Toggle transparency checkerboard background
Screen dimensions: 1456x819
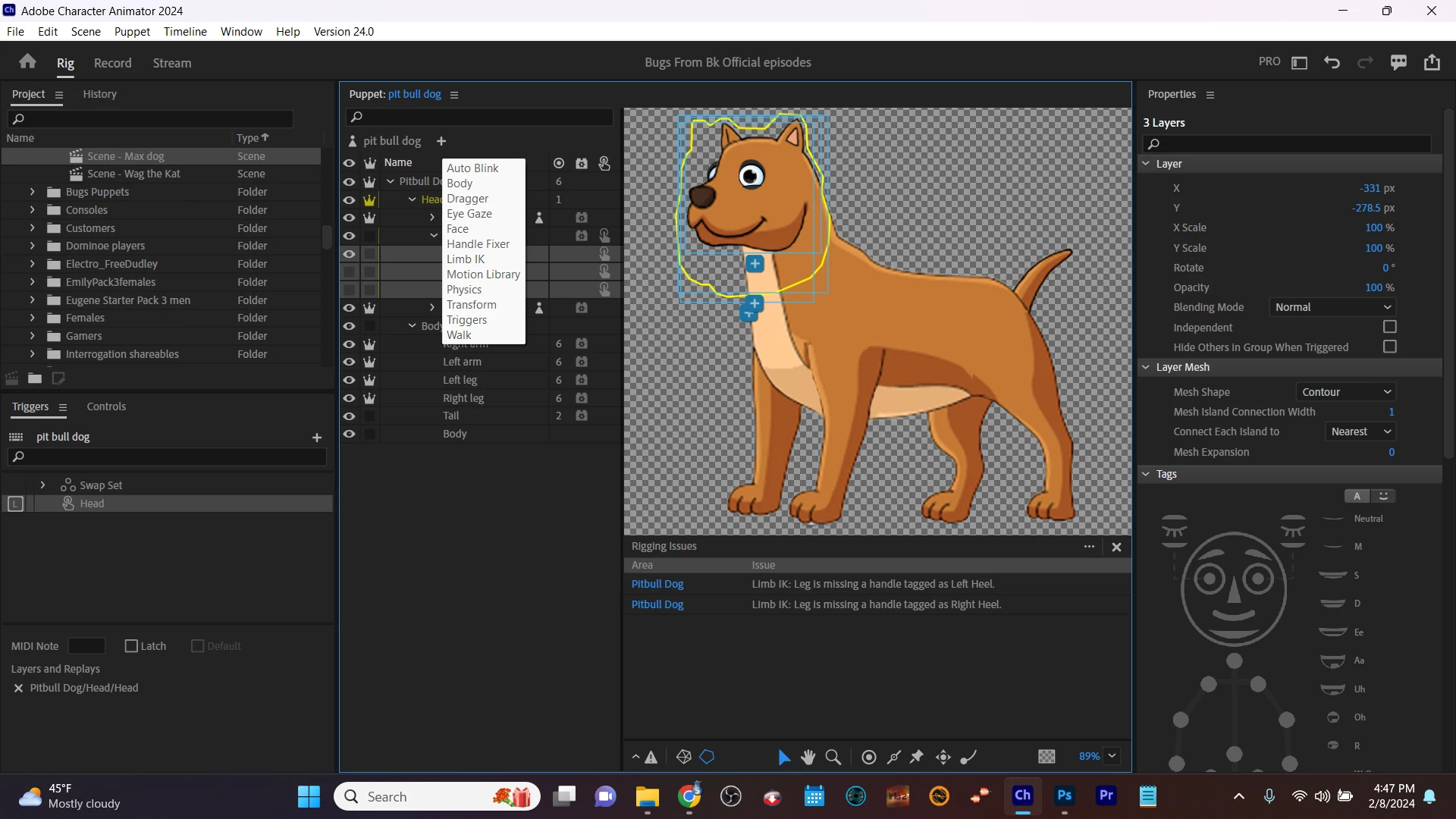point(1046,757)
